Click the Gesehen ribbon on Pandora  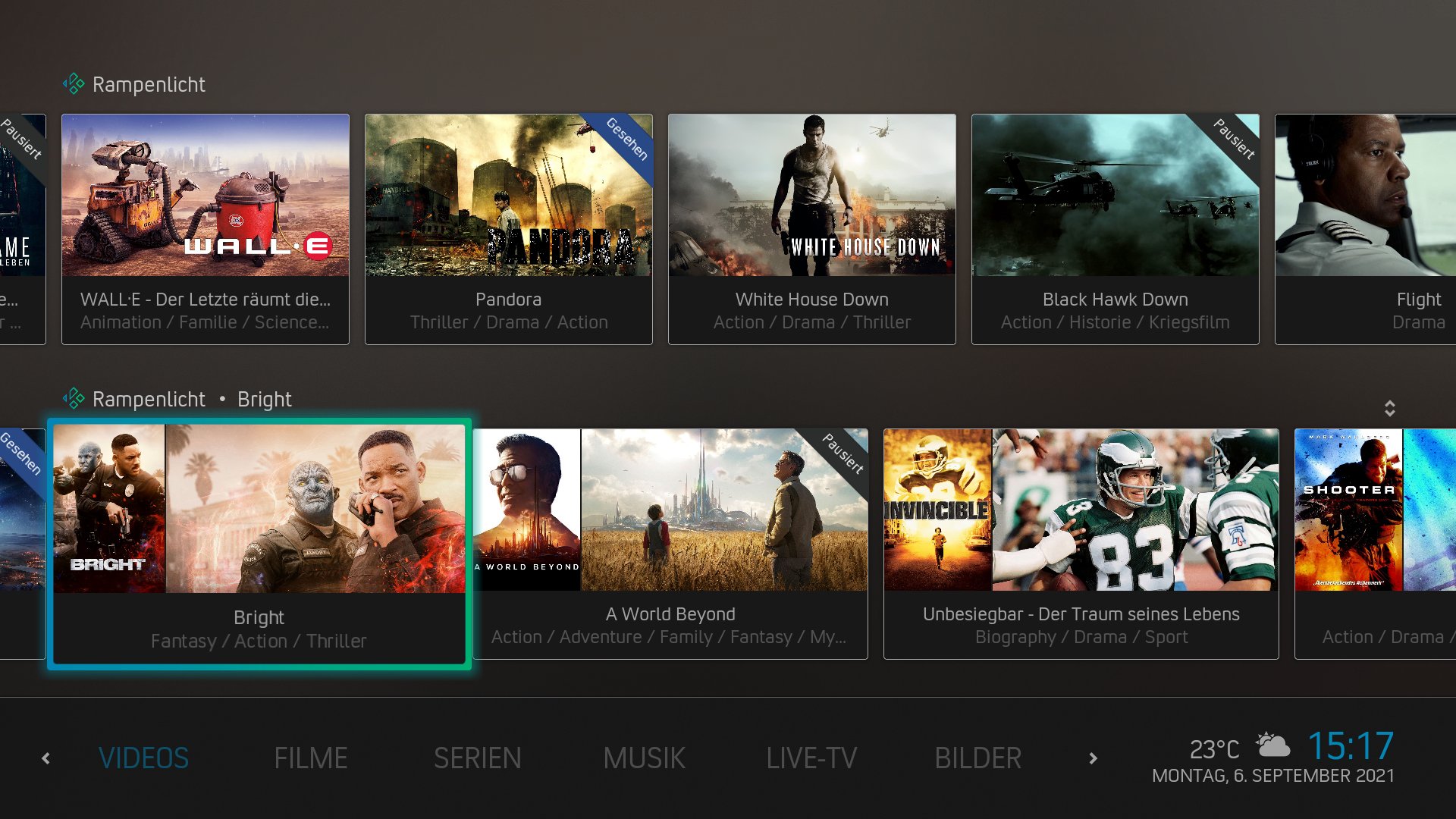(626, 140)
